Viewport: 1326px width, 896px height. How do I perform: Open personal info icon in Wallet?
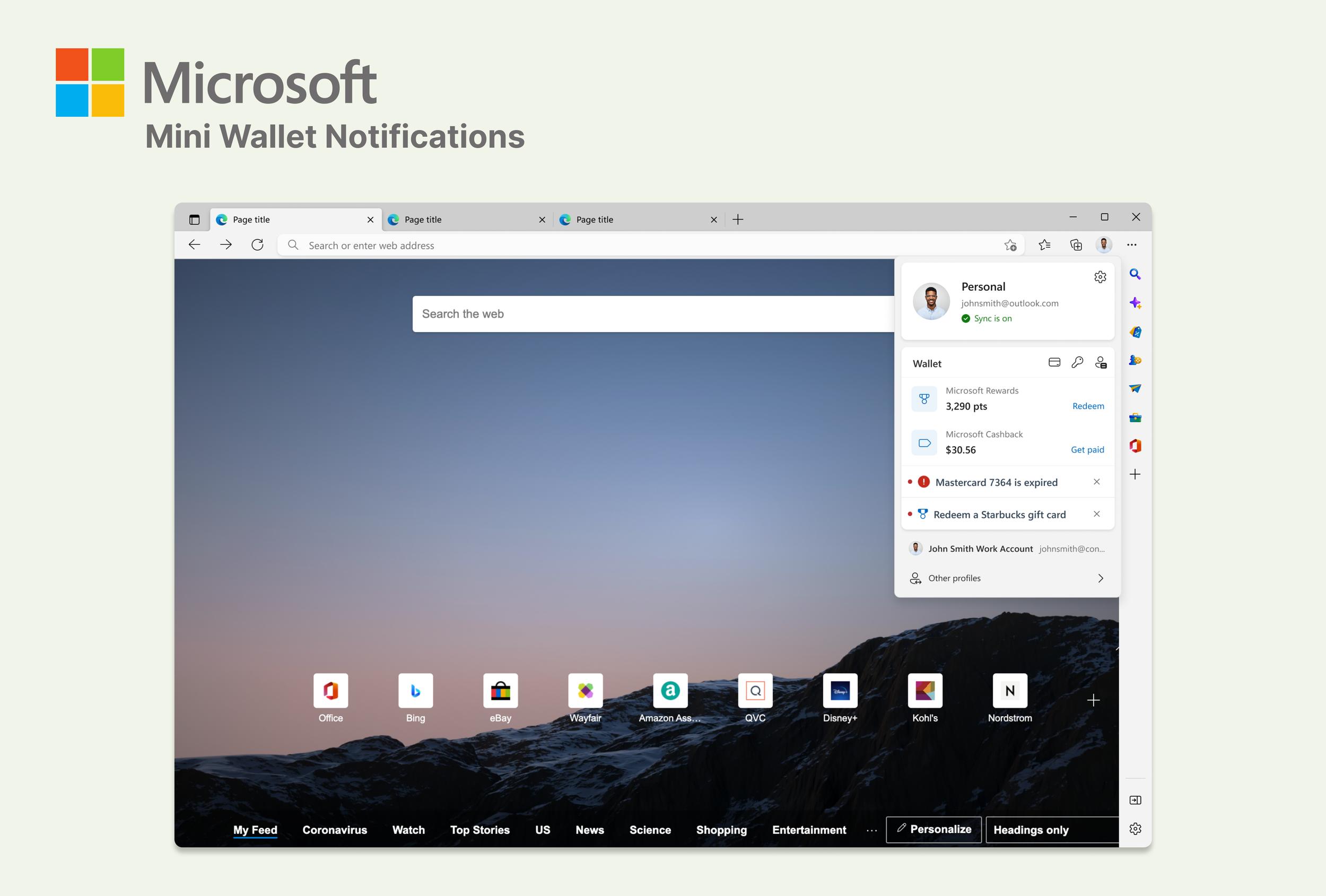tap(1101, 362)
